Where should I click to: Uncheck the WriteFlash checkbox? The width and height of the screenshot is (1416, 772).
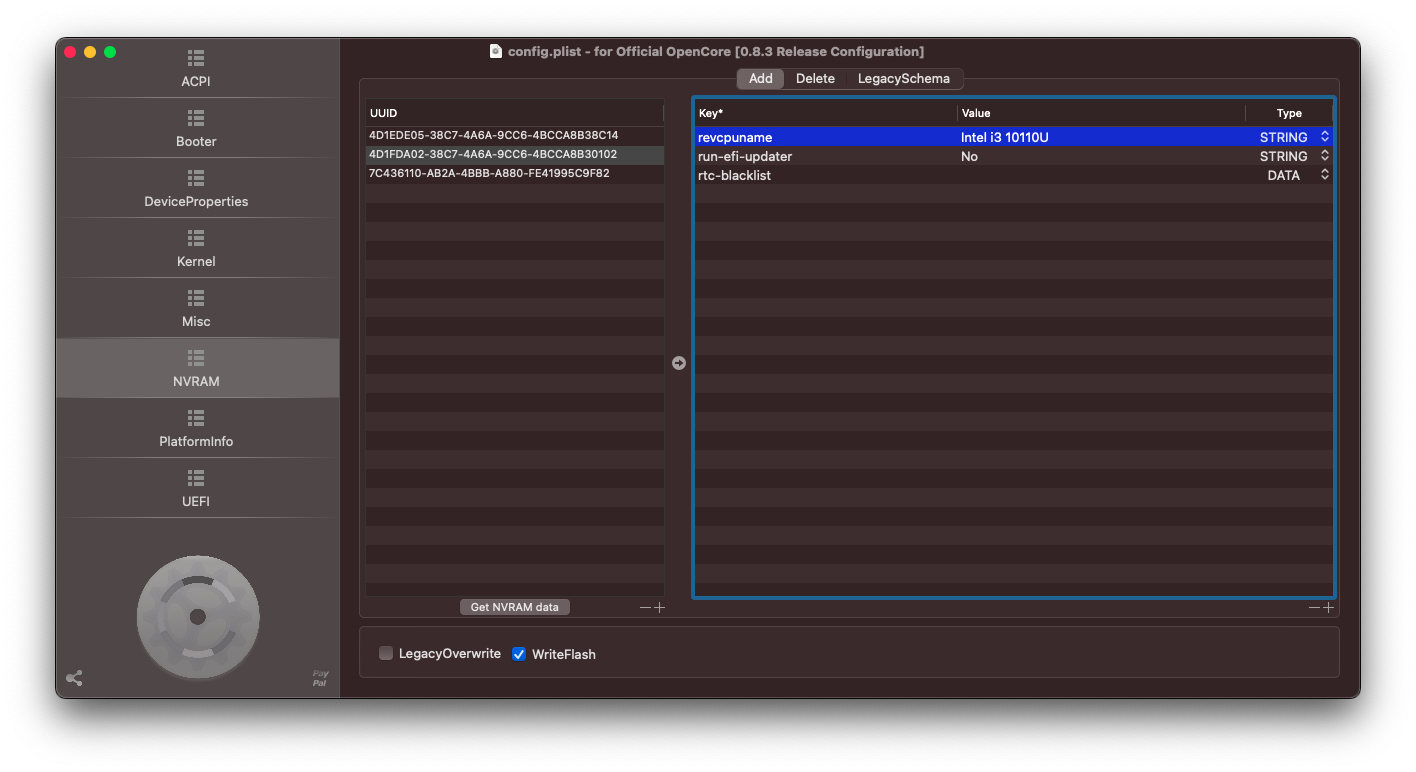(519, 654)
